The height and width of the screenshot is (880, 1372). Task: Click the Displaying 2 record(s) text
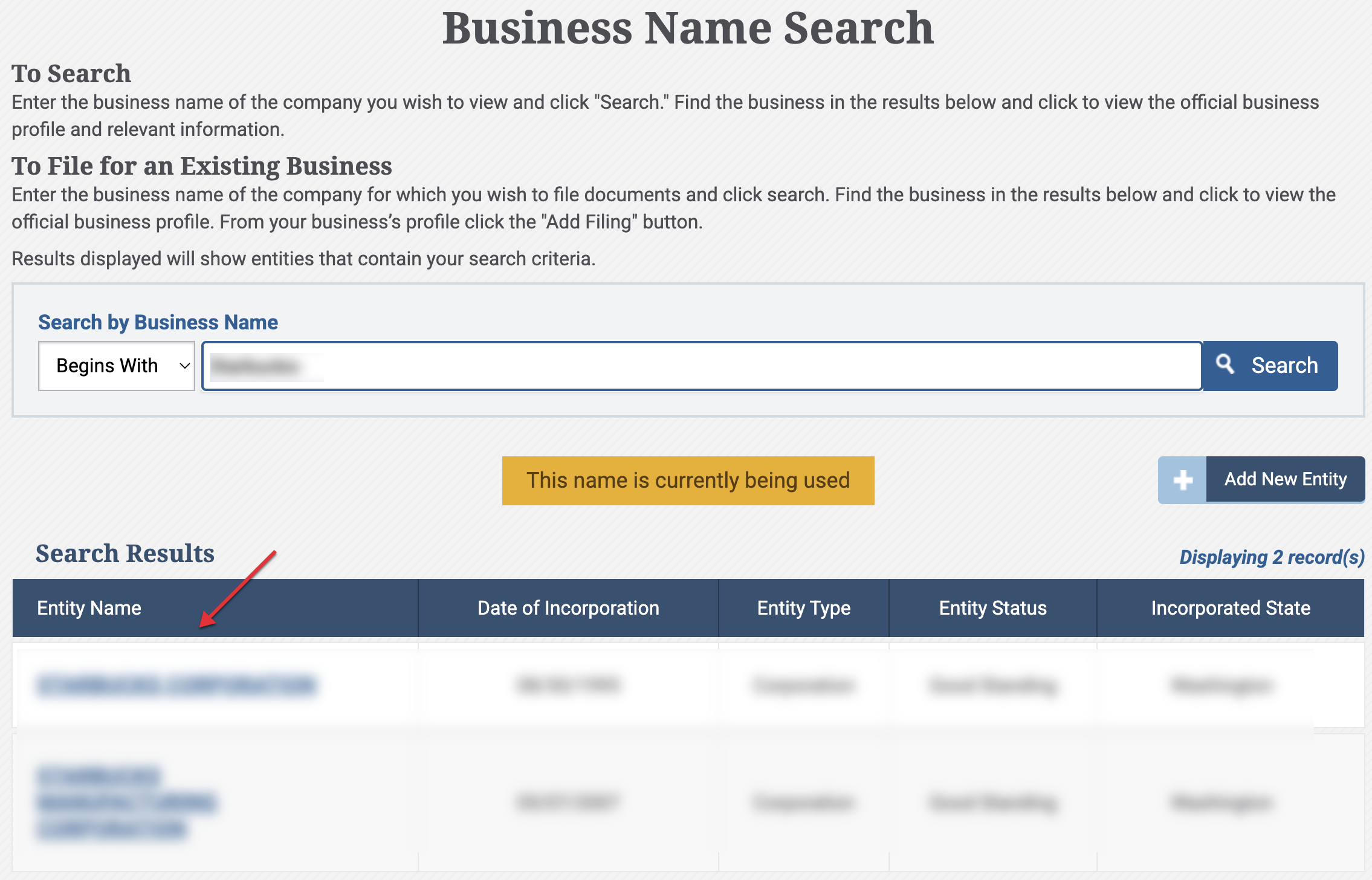[1272, 557]
